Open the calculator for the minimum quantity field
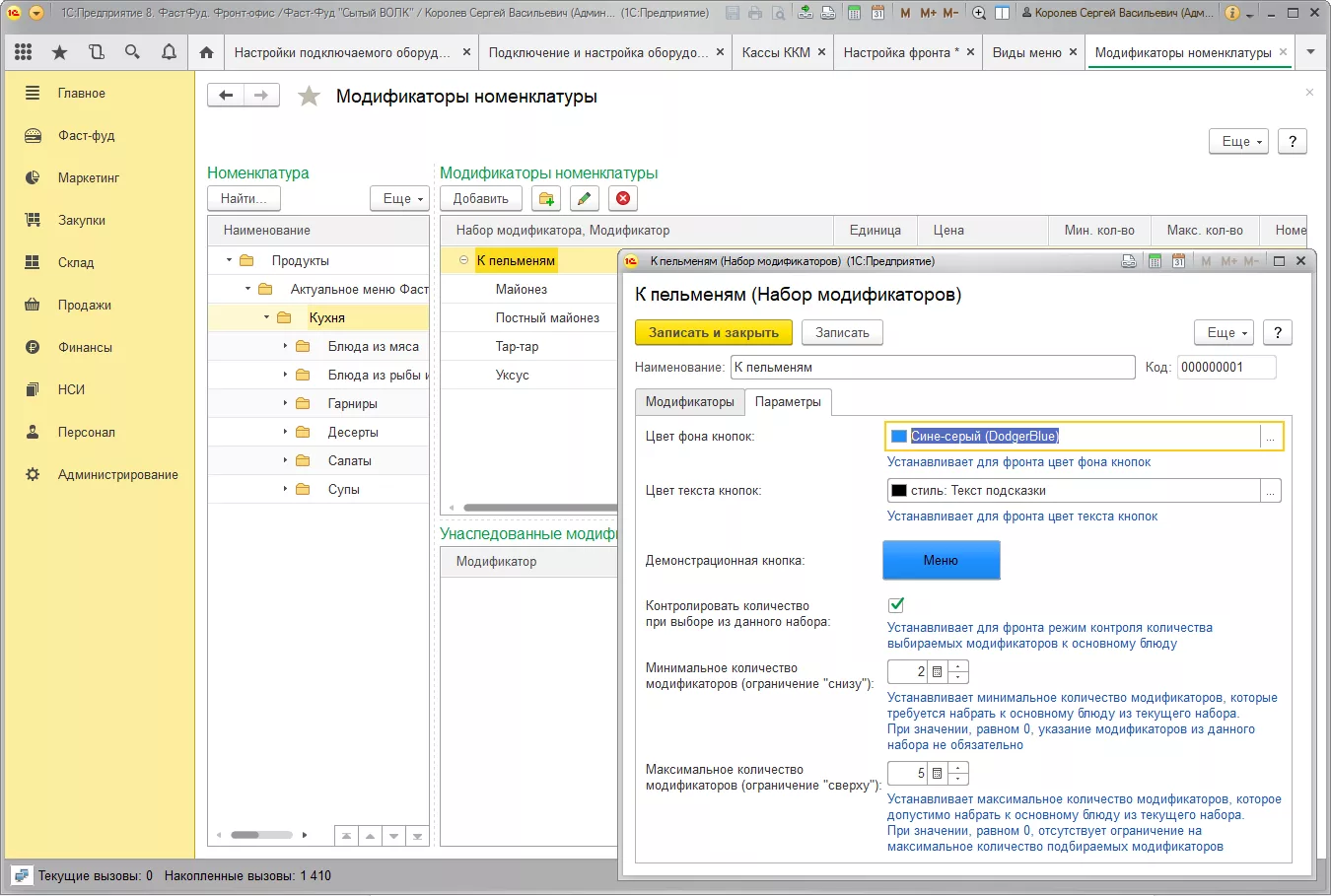Viewport: 1331px width, 896px height. click(x=938, y=672)
